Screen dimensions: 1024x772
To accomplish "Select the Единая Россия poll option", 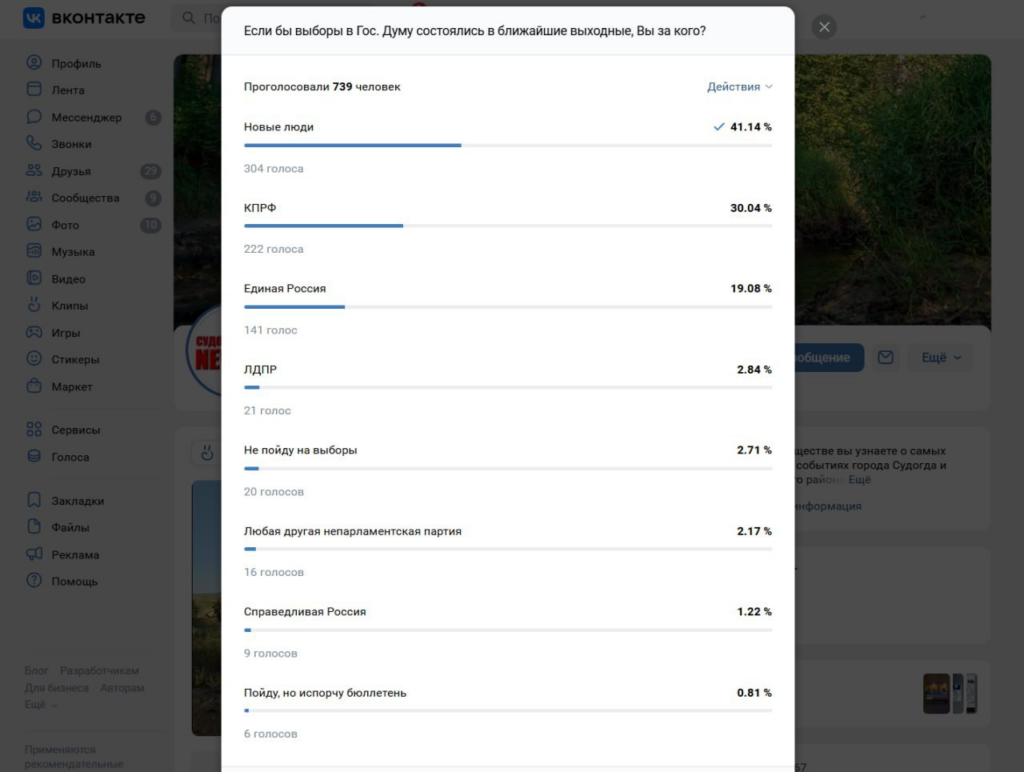I will [x=507, y=308].
